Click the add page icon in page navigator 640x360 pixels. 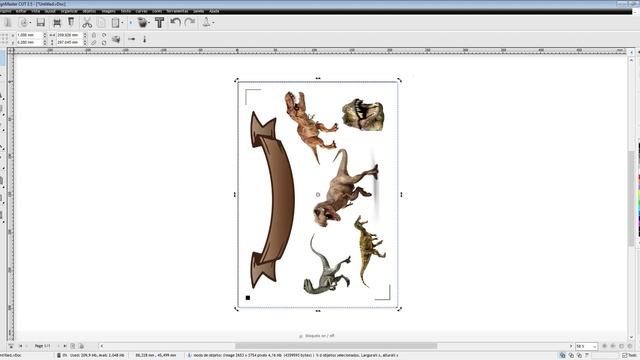click(73, 346)
